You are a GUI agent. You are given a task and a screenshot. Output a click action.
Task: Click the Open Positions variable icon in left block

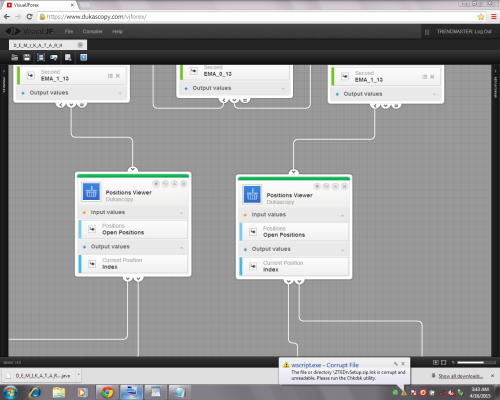92,229
